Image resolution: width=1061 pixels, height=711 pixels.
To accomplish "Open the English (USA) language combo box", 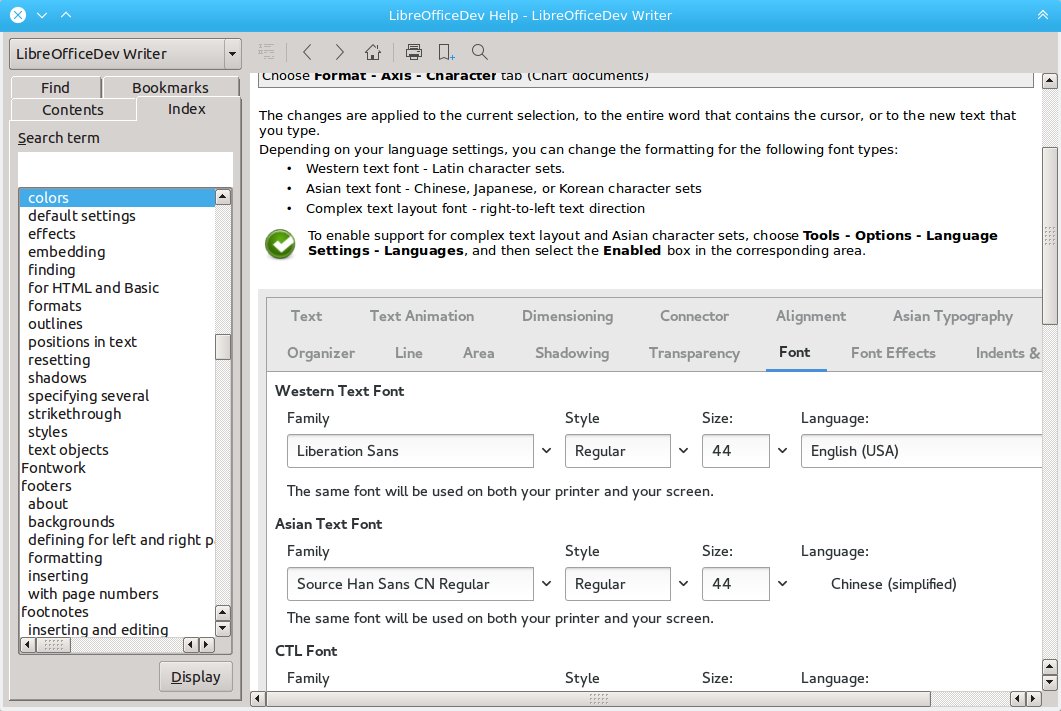I will [921, 451].
